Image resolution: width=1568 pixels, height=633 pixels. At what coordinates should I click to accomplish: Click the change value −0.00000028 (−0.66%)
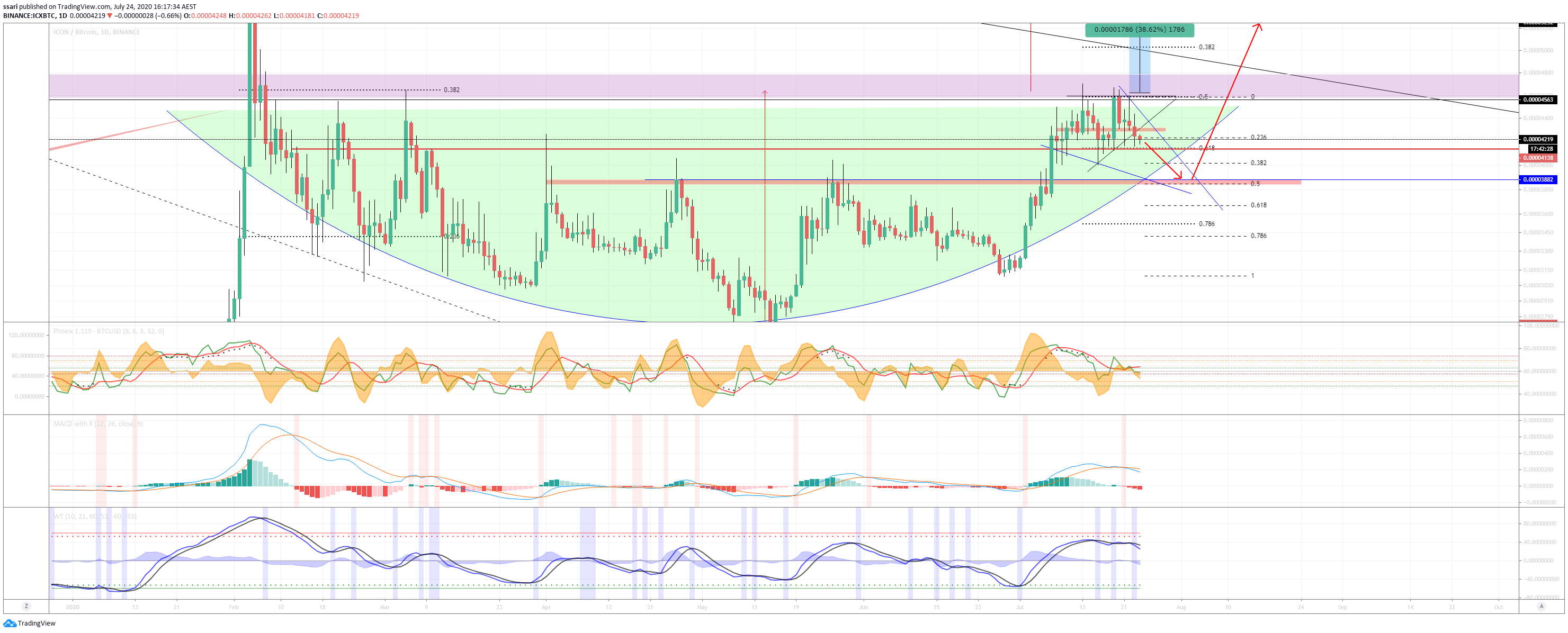(x=147, y=16)
